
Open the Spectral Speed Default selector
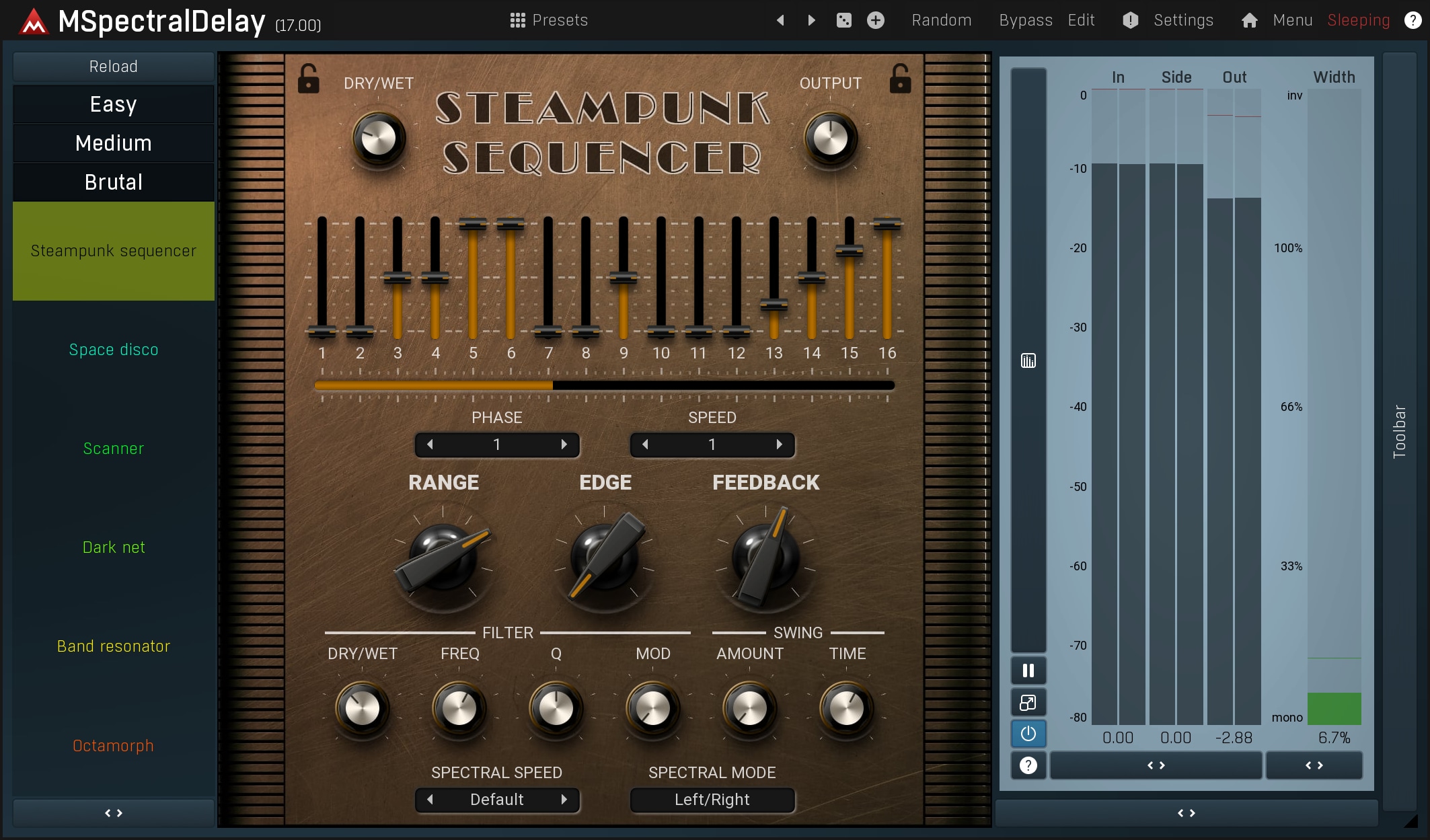(x=496, y=800)
